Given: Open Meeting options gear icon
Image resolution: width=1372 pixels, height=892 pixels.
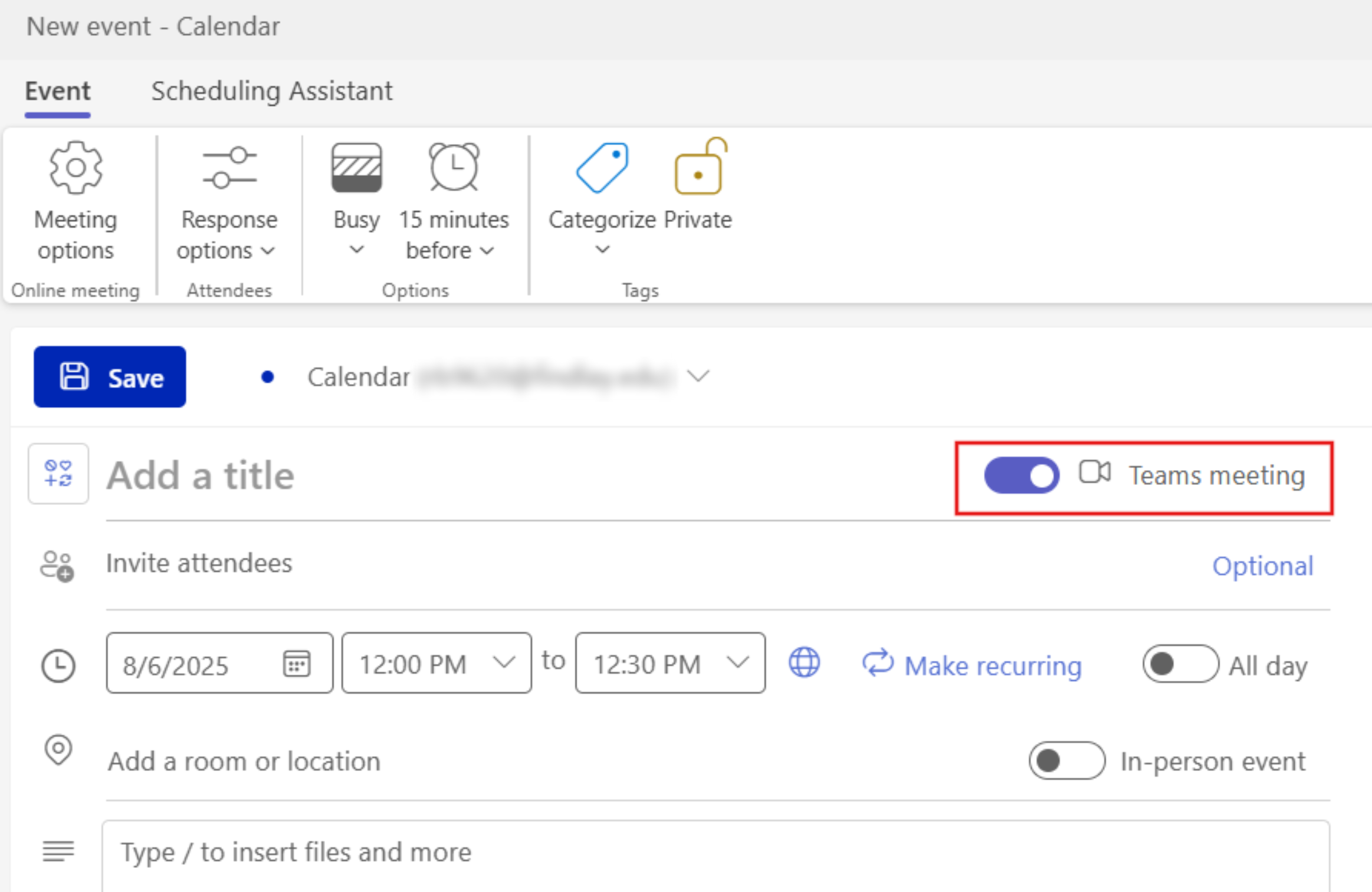Looking at the screenshot, I should (x=76, y=168).
